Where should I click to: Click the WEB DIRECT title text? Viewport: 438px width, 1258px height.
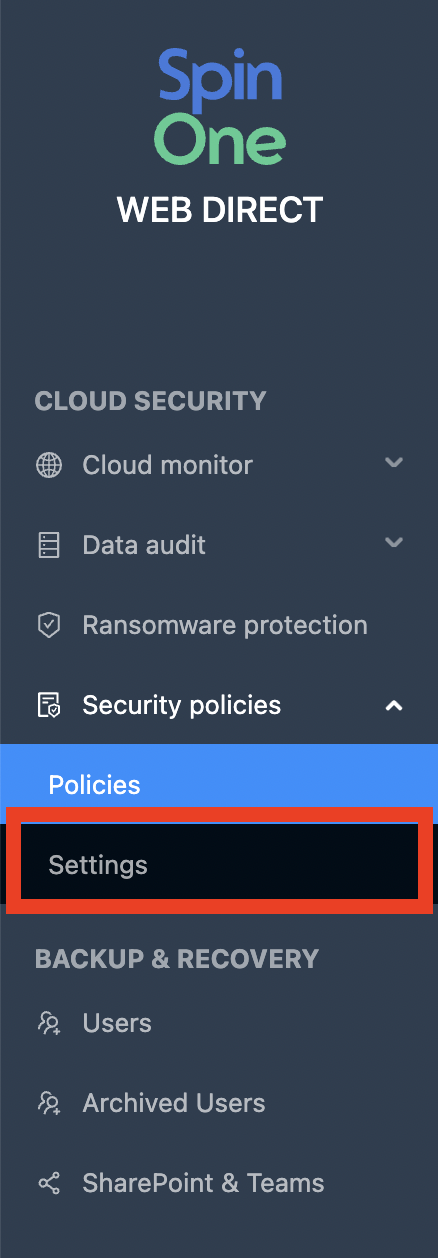(x=220, y=210)
